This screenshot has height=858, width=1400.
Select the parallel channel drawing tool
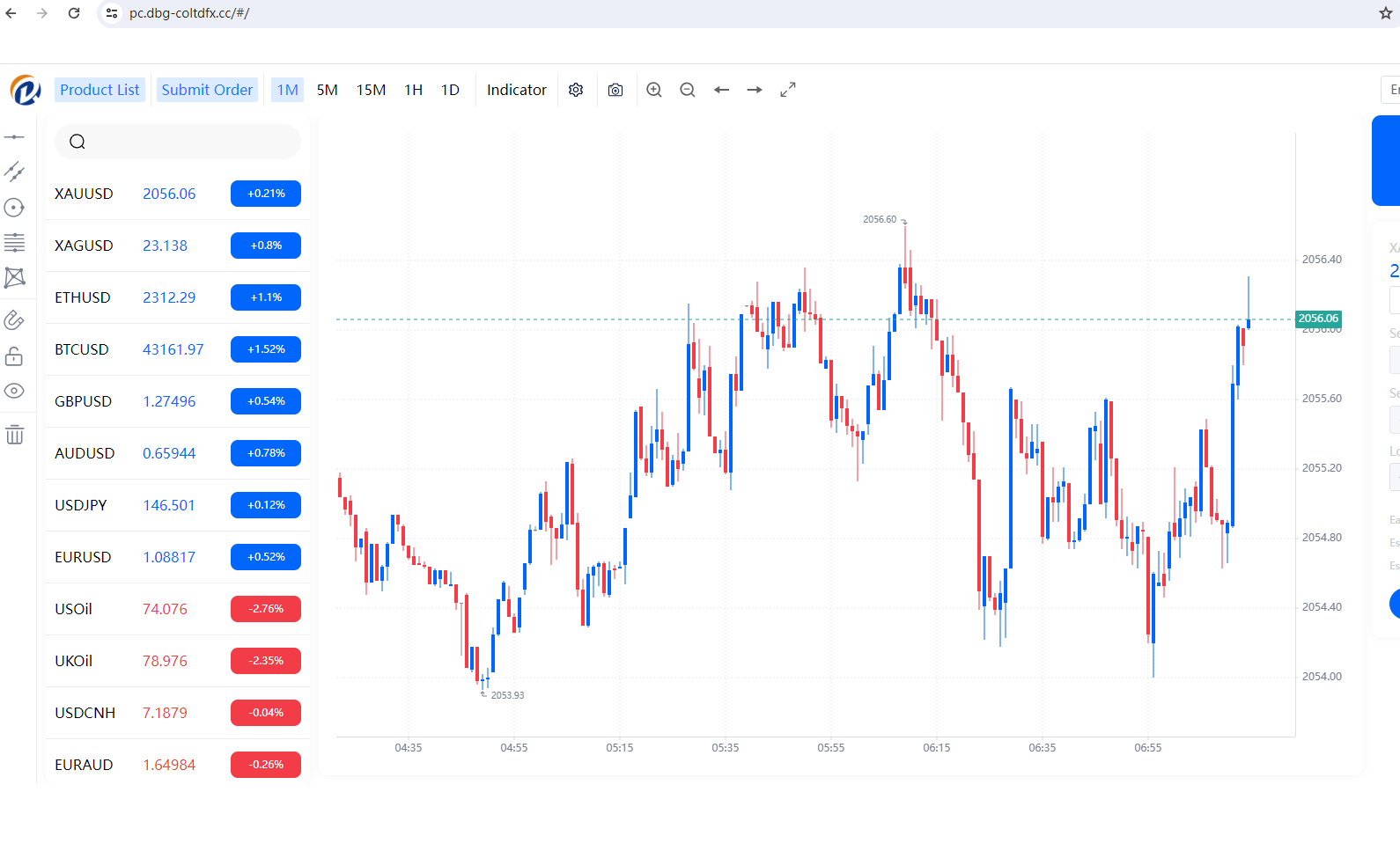click(14, 172)
